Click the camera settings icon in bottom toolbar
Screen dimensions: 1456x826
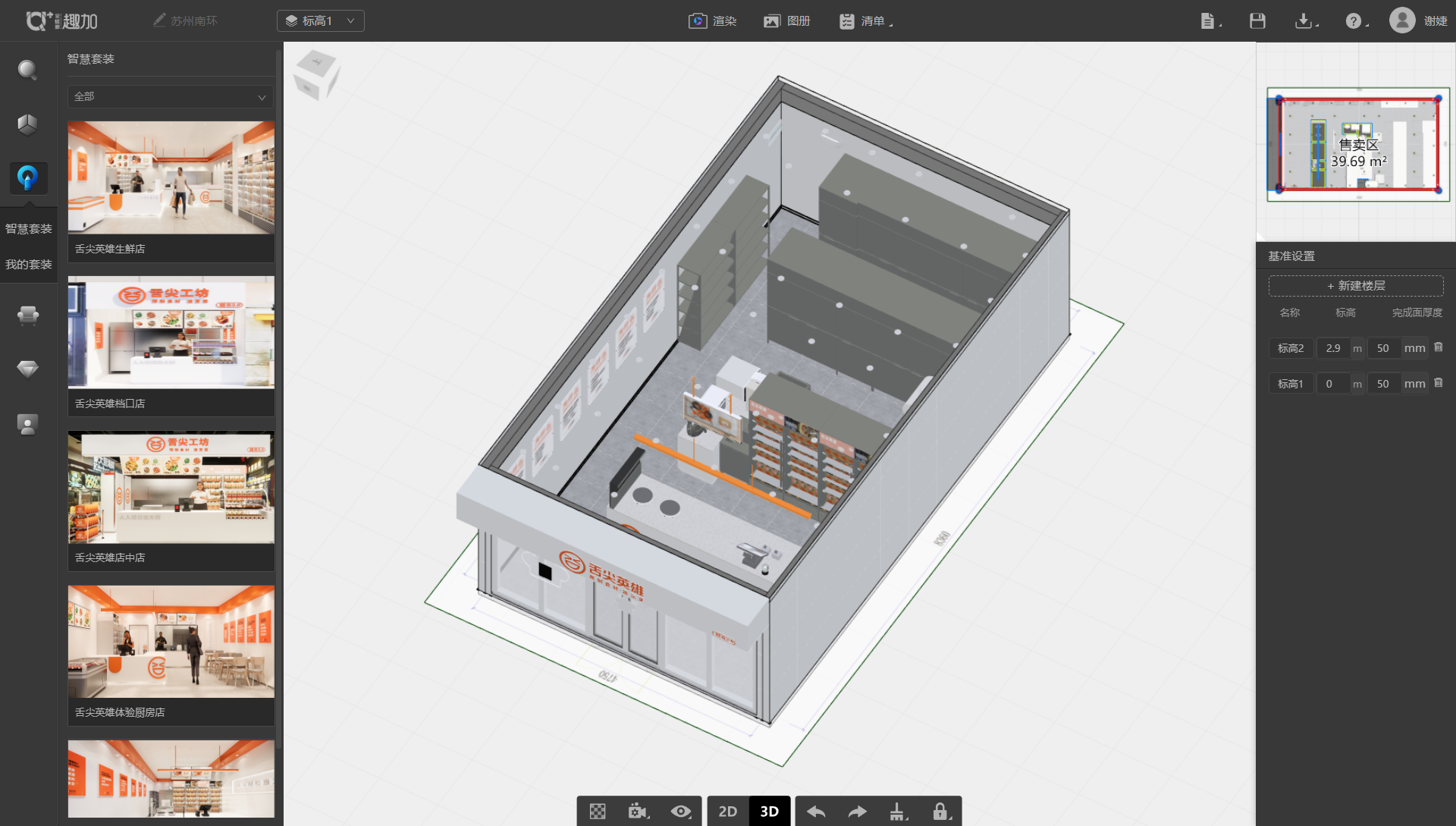pyautogui.click(x=639, y=812)
